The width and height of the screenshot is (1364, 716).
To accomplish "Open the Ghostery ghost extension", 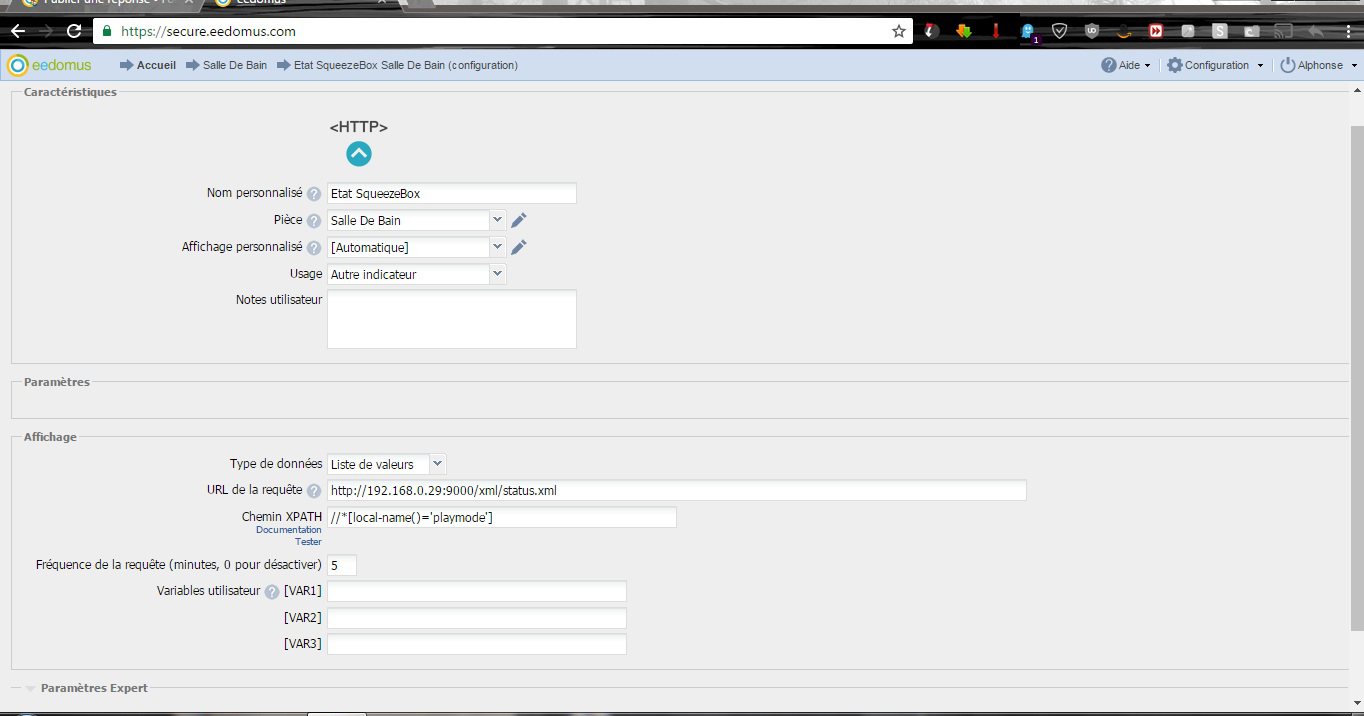I will coord(1027,31).
